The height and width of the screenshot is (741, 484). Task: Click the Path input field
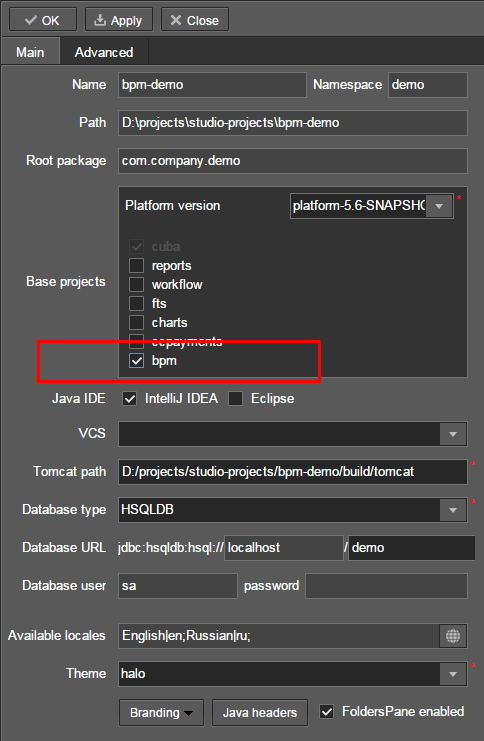click(x=293, y=122)
